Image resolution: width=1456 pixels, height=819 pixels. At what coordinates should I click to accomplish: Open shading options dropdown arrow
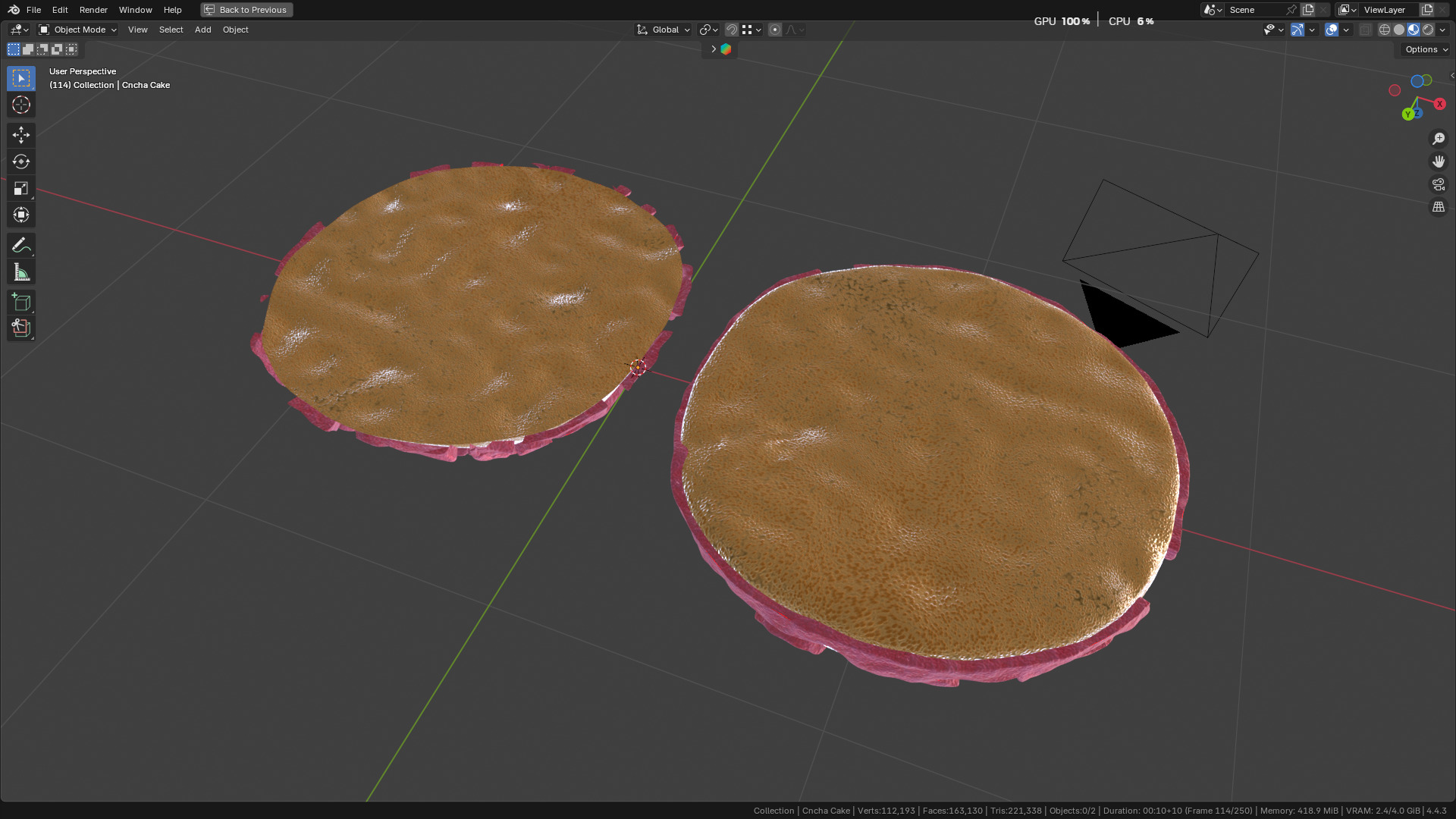coord(1442,30)
